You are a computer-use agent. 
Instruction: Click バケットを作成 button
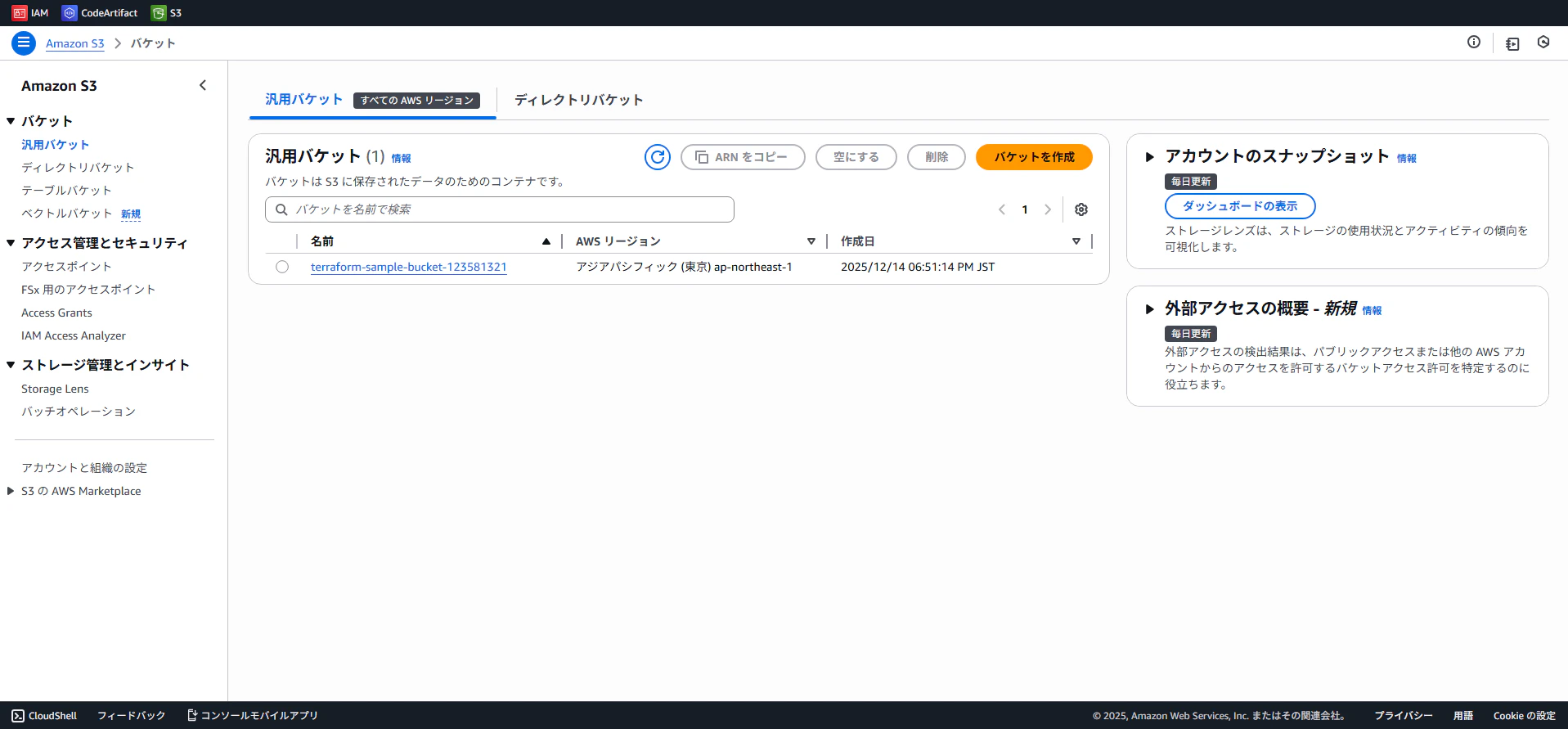coord(1034,157)
